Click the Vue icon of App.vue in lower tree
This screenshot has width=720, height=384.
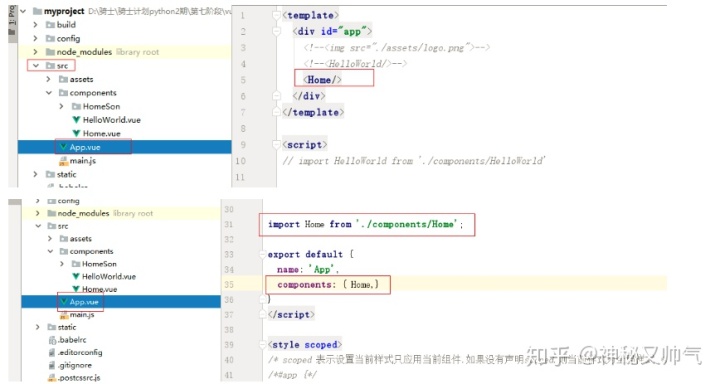click(x=64, y=302)
